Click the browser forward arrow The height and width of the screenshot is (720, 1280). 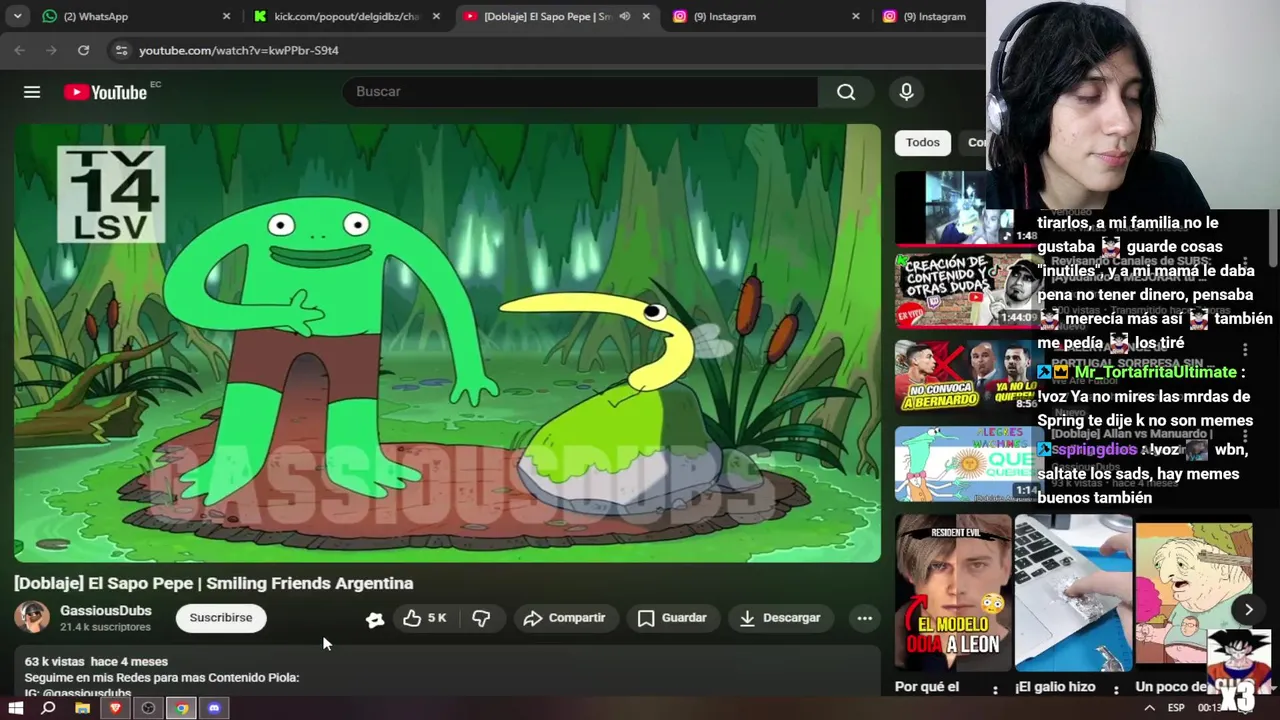[51, 50]
